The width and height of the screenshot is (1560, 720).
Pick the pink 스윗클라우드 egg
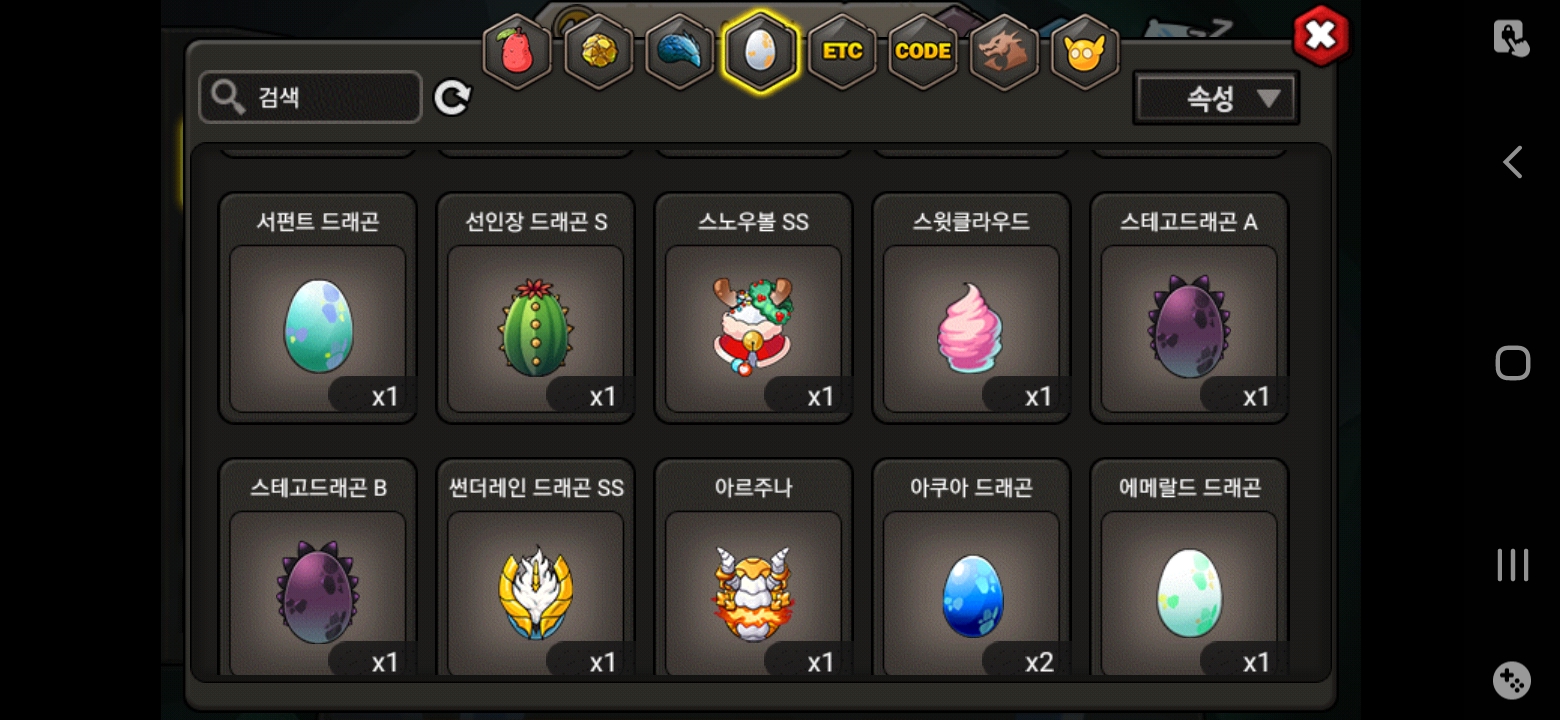click(972, 308)
